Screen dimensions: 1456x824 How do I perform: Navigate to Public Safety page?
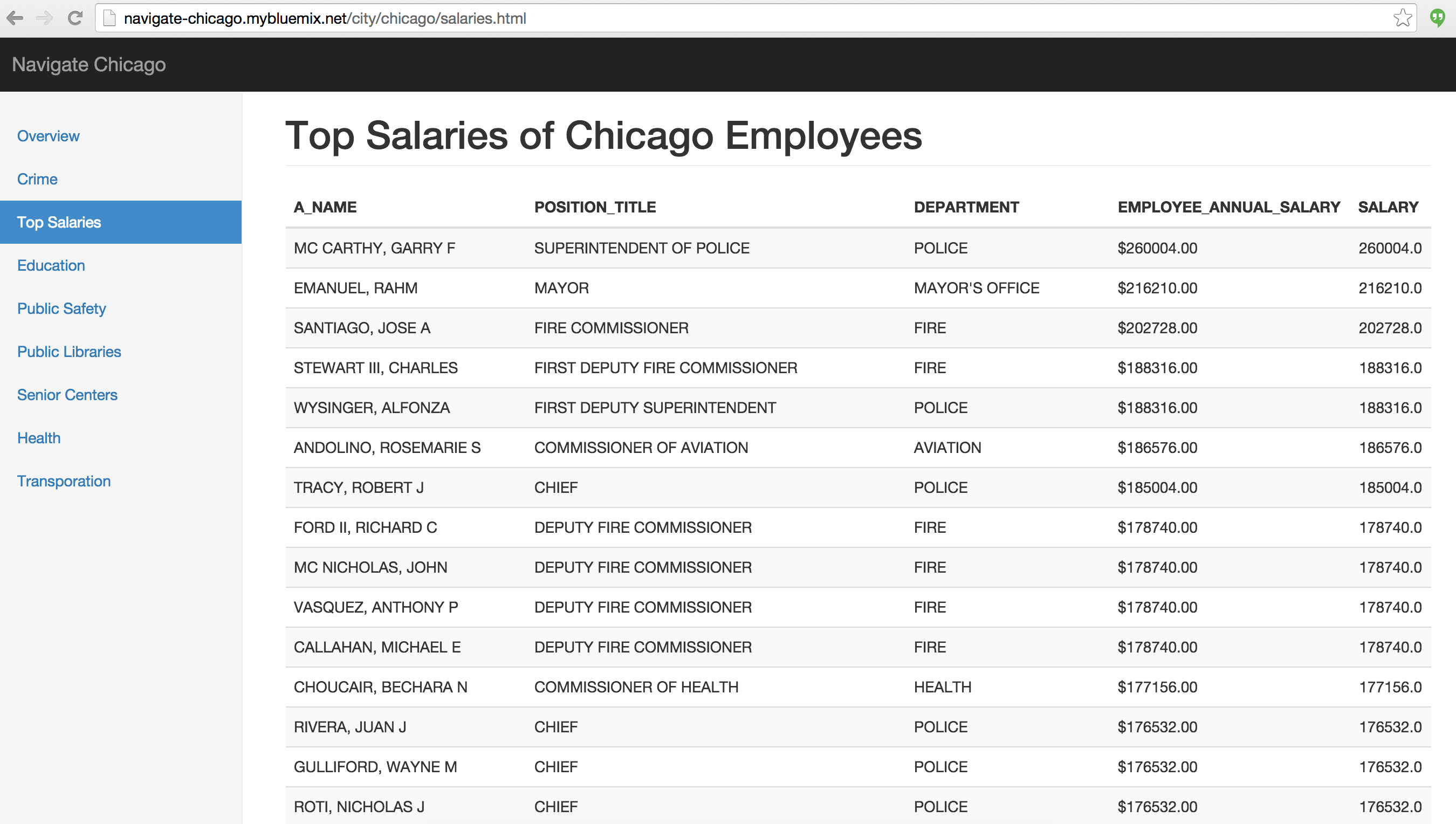(x=61, y=308)
